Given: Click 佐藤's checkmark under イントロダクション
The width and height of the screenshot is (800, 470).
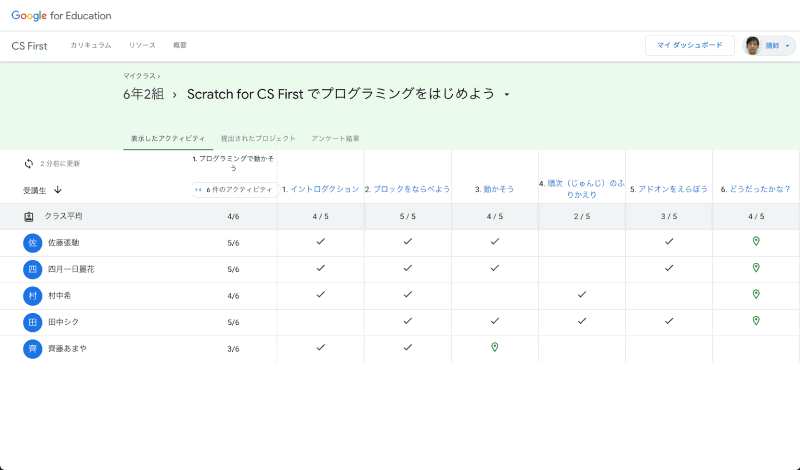Looking at the screenshot, I should click(x=320, y=241).
